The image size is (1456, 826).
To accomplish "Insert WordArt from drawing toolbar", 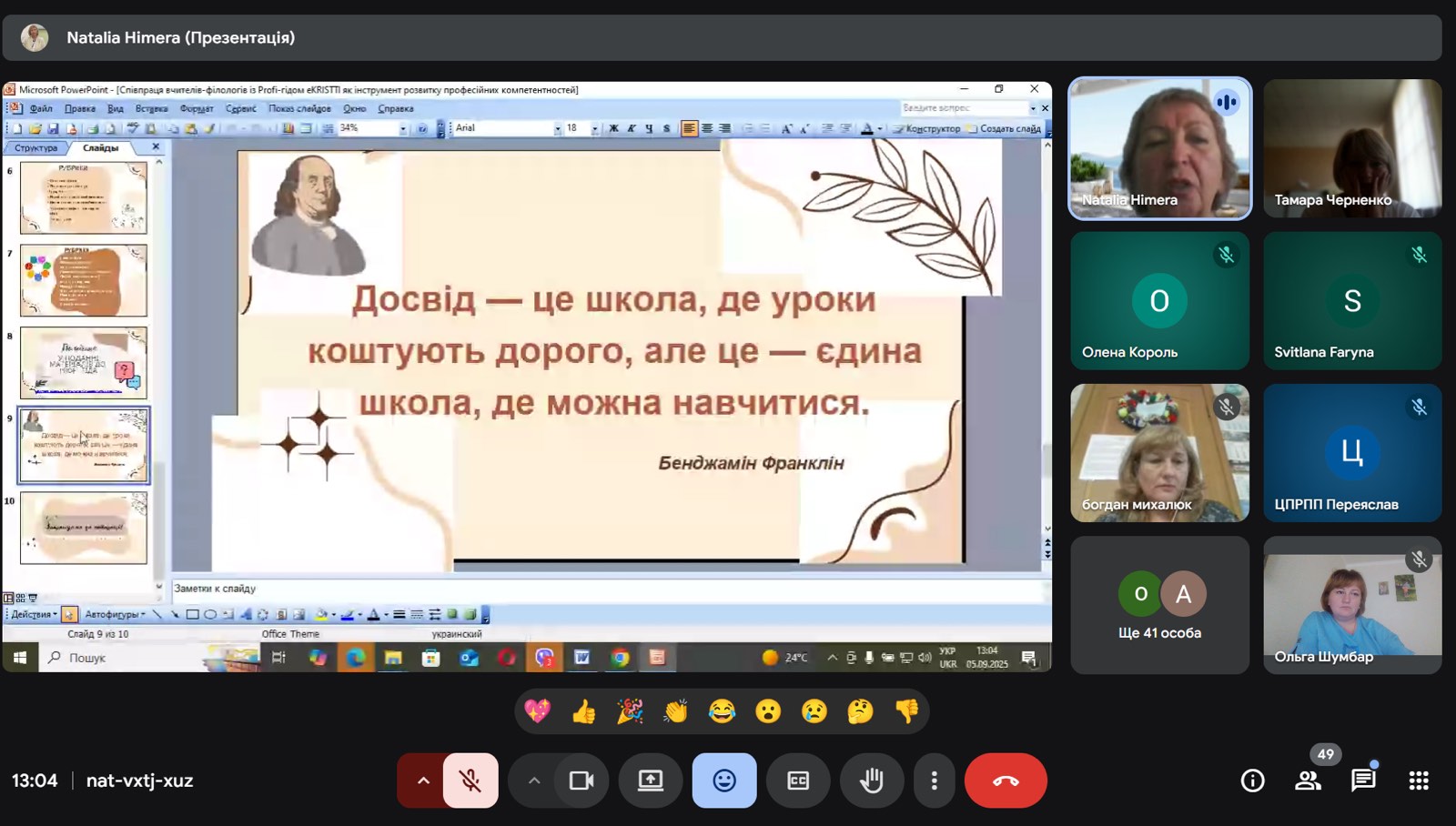I will coord(245,615).
